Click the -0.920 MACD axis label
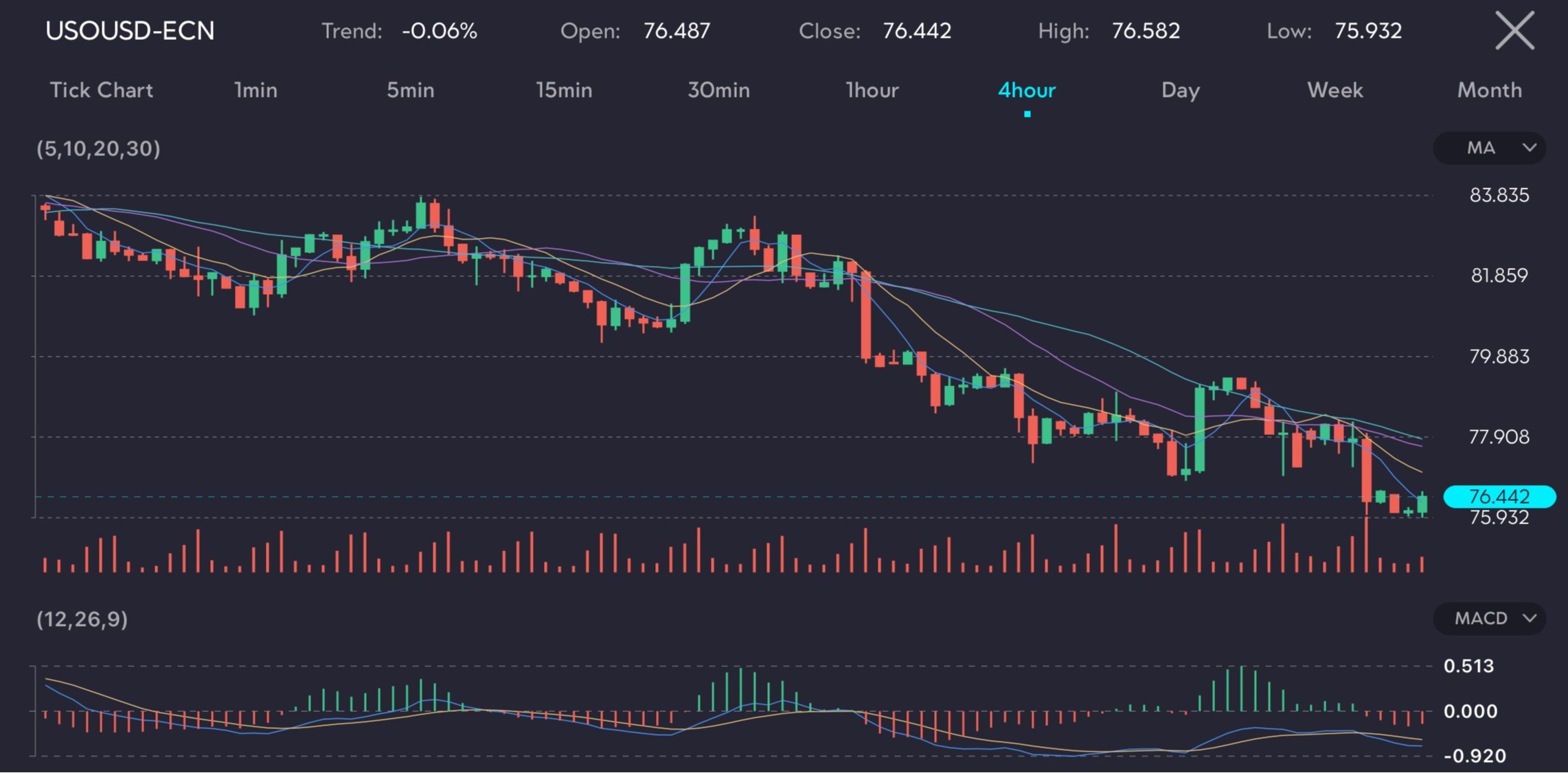This screenshot has width=1568, height=773. click(x=1475, y=757)
